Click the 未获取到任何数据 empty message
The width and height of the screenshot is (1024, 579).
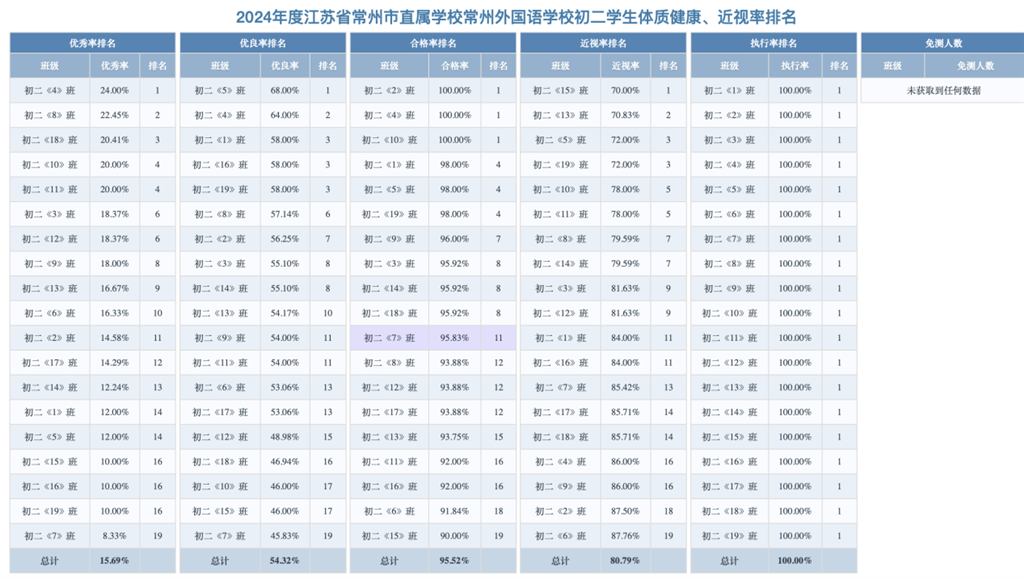pos(943,90)
